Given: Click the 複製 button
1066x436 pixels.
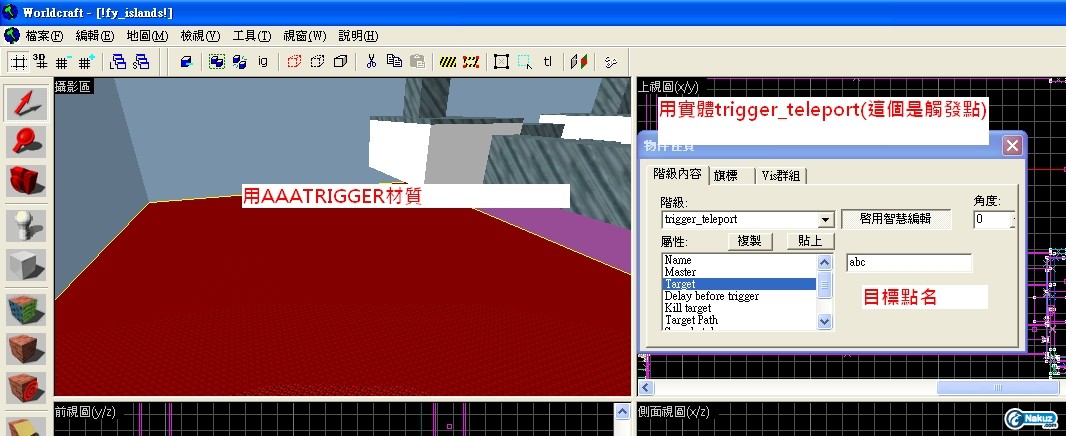Looking at the screenshot, I should click(x=750, y=241).
